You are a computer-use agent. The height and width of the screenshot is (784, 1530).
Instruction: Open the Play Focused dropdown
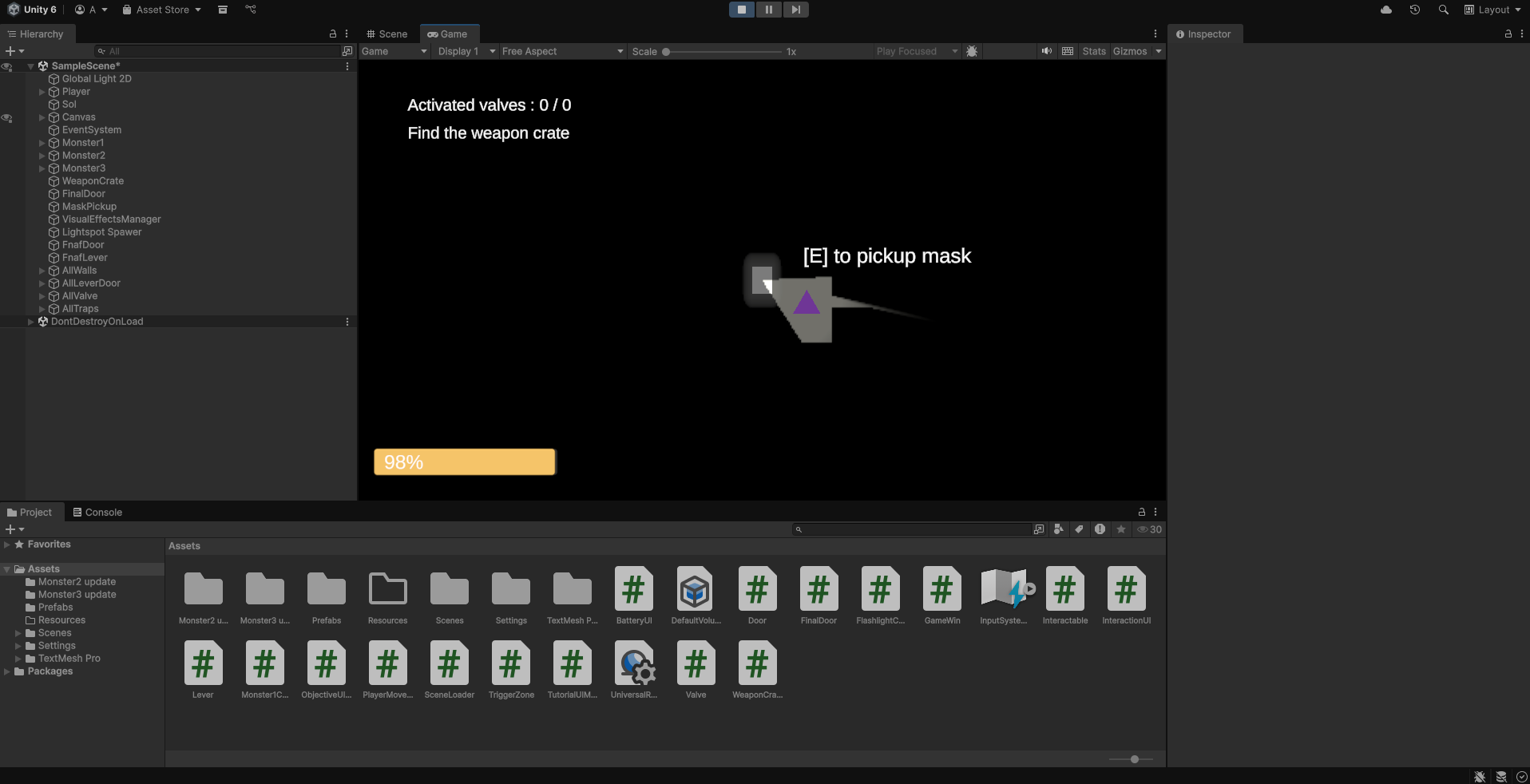tap(916, 51)
